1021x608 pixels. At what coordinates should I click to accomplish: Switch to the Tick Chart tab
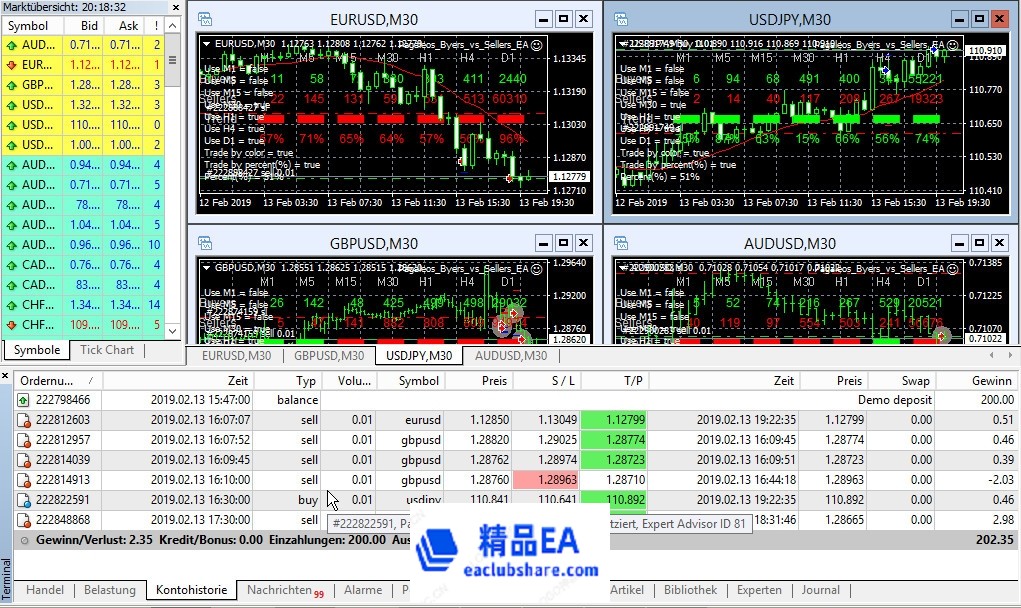(107, 350)
